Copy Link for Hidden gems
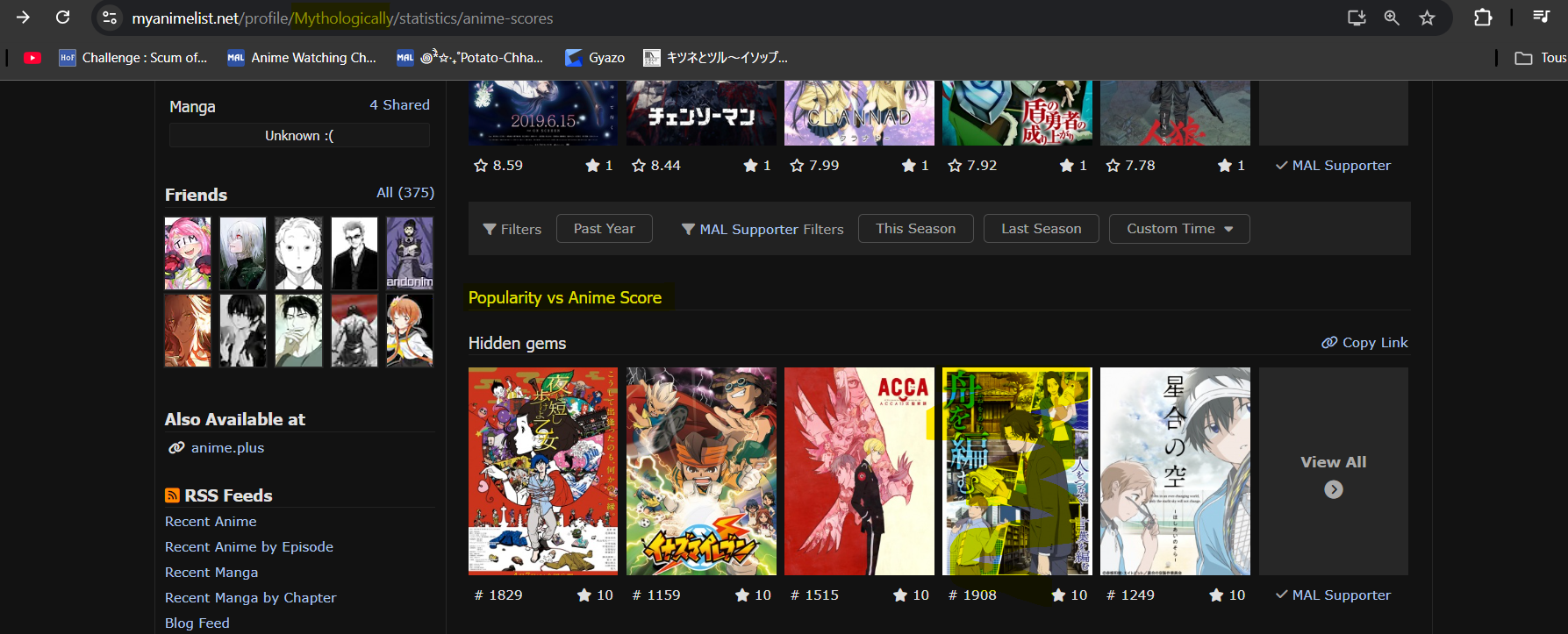This screenshot has height=634, width=1568. pyautogui.click(x=1364, y=342)
